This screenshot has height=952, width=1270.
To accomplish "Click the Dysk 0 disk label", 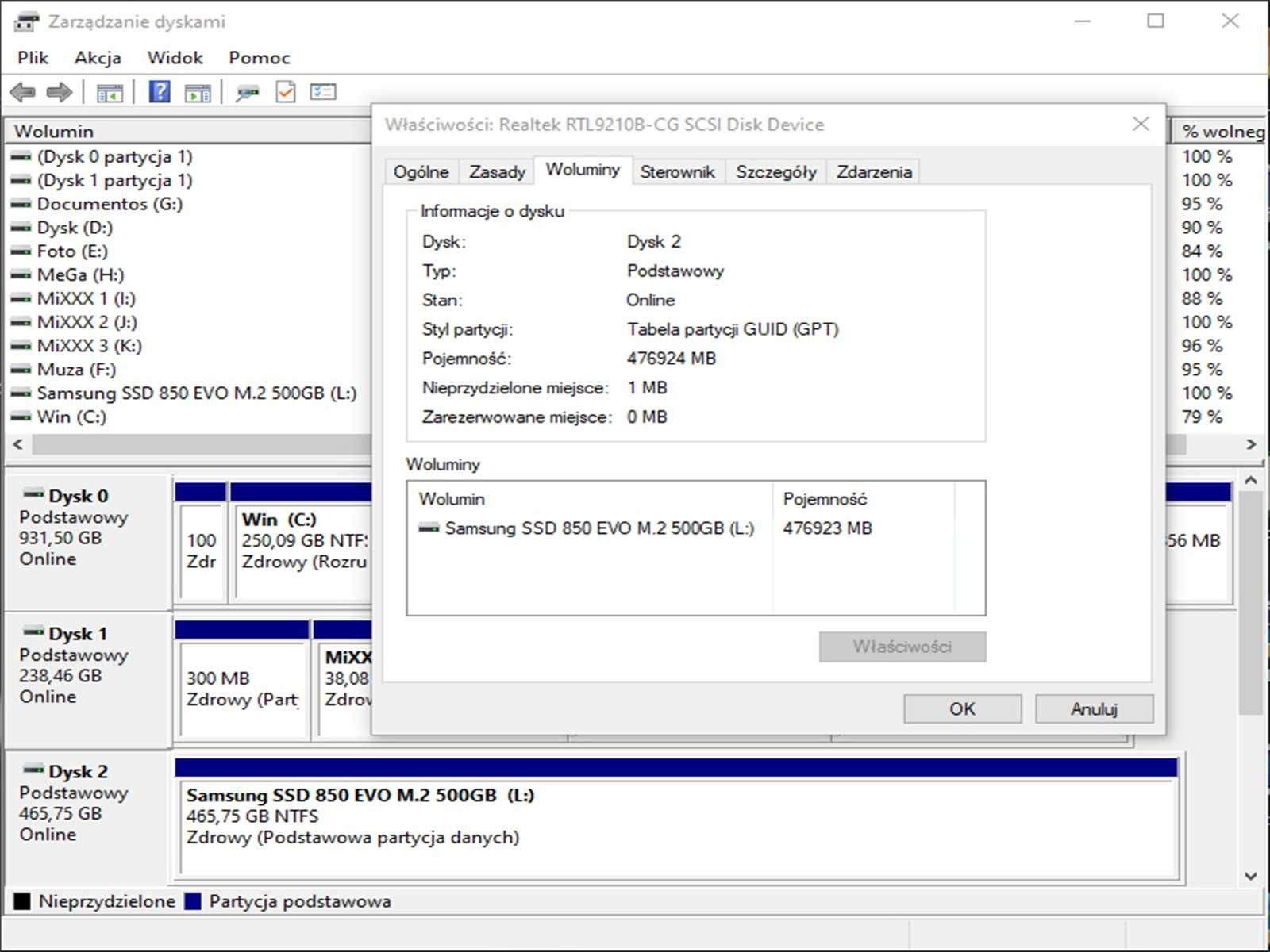I will [78, 496].
